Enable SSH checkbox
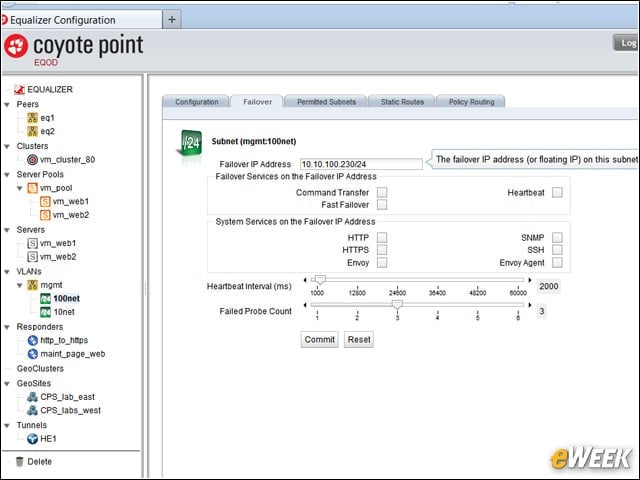 point(557,250)
